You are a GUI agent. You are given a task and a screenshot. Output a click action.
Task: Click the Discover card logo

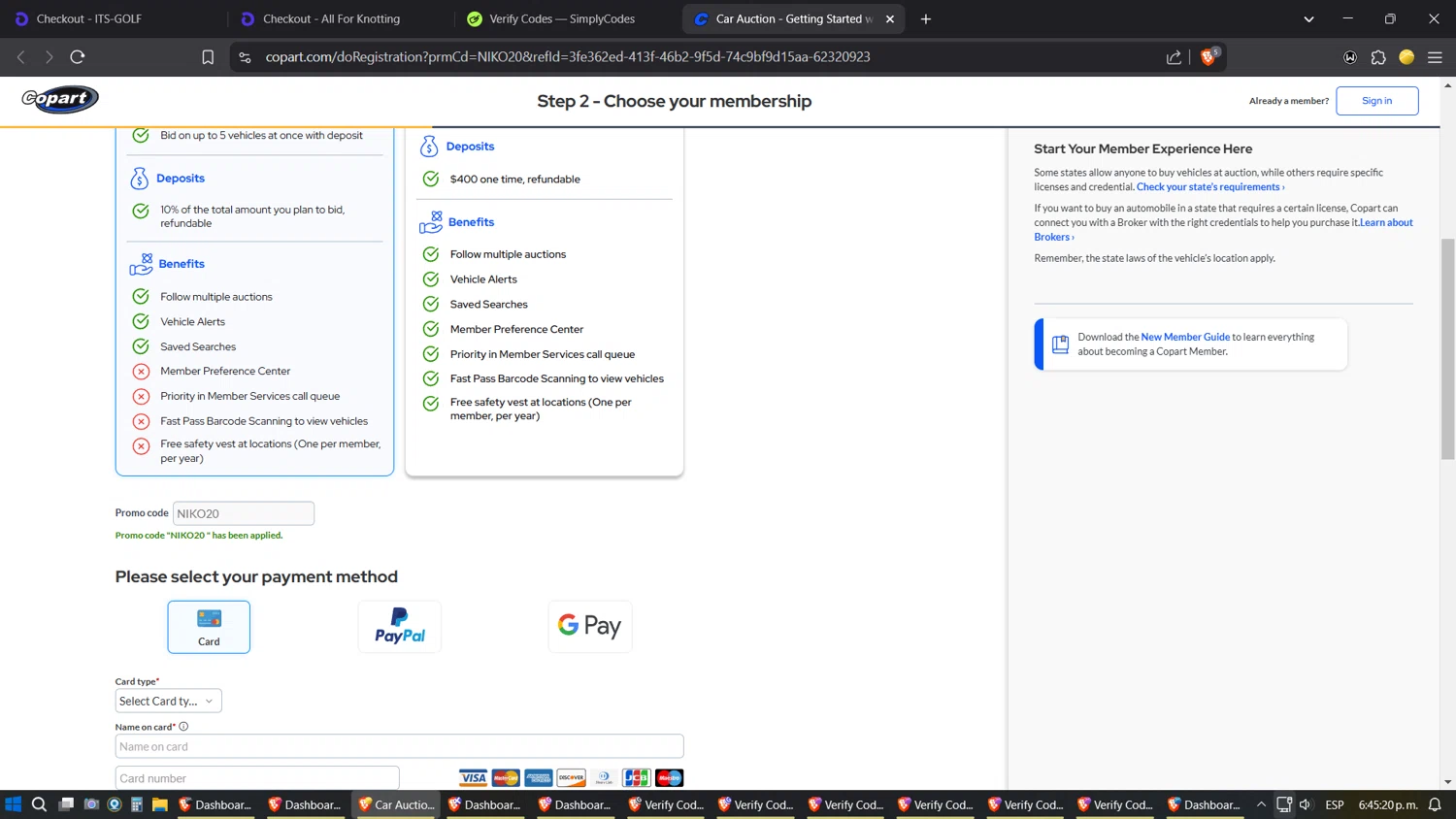pyautogui.click(x=571, y=777)
